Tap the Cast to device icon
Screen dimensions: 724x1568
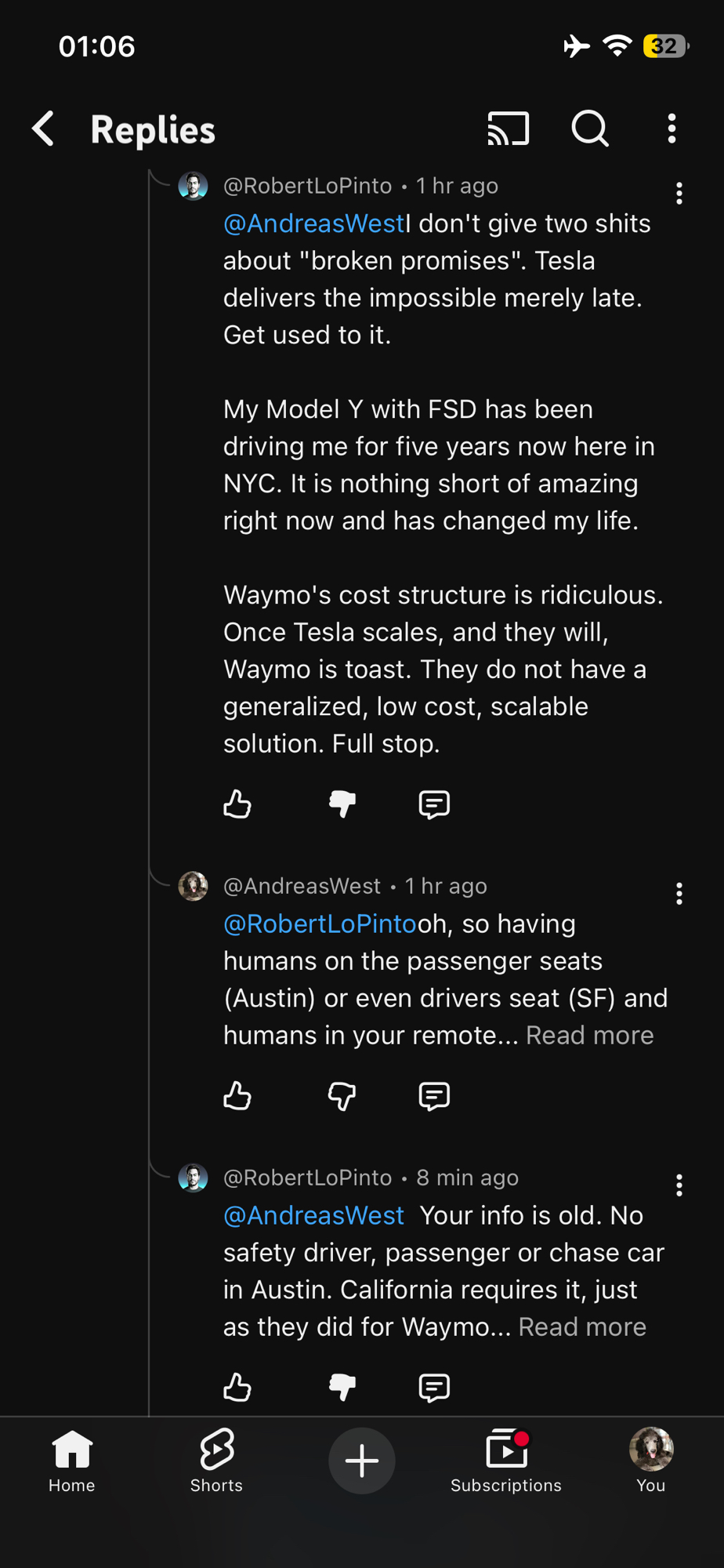[509, 129]
